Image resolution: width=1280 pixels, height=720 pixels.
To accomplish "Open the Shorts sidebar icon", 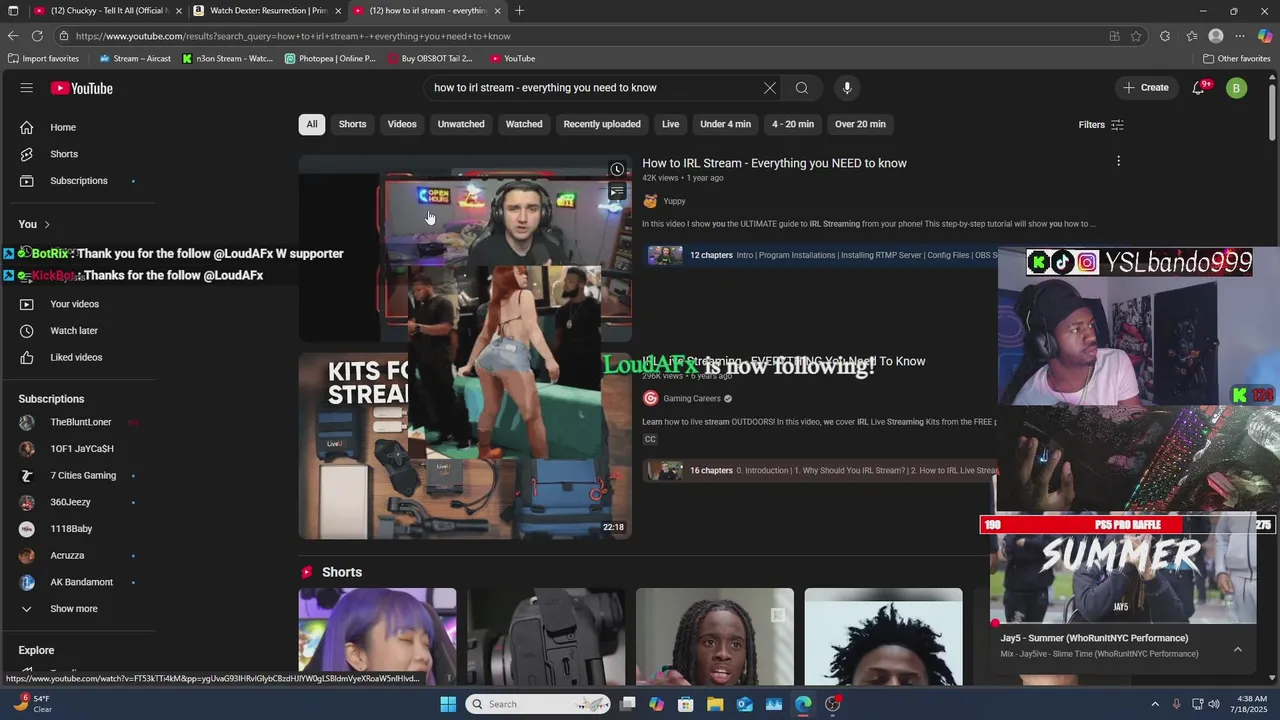I will point(27,154).
